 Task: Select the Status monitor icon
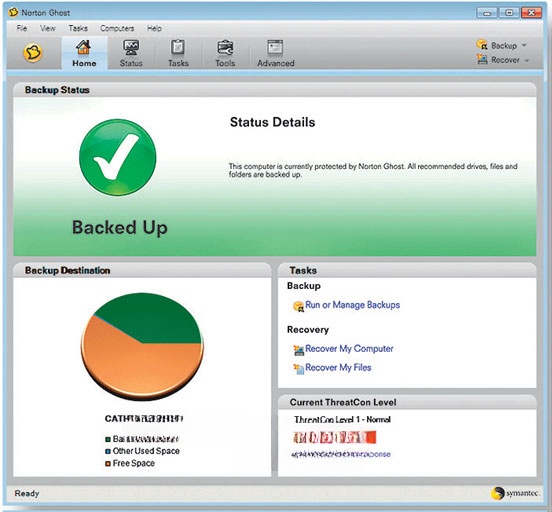tap(131, 48)
